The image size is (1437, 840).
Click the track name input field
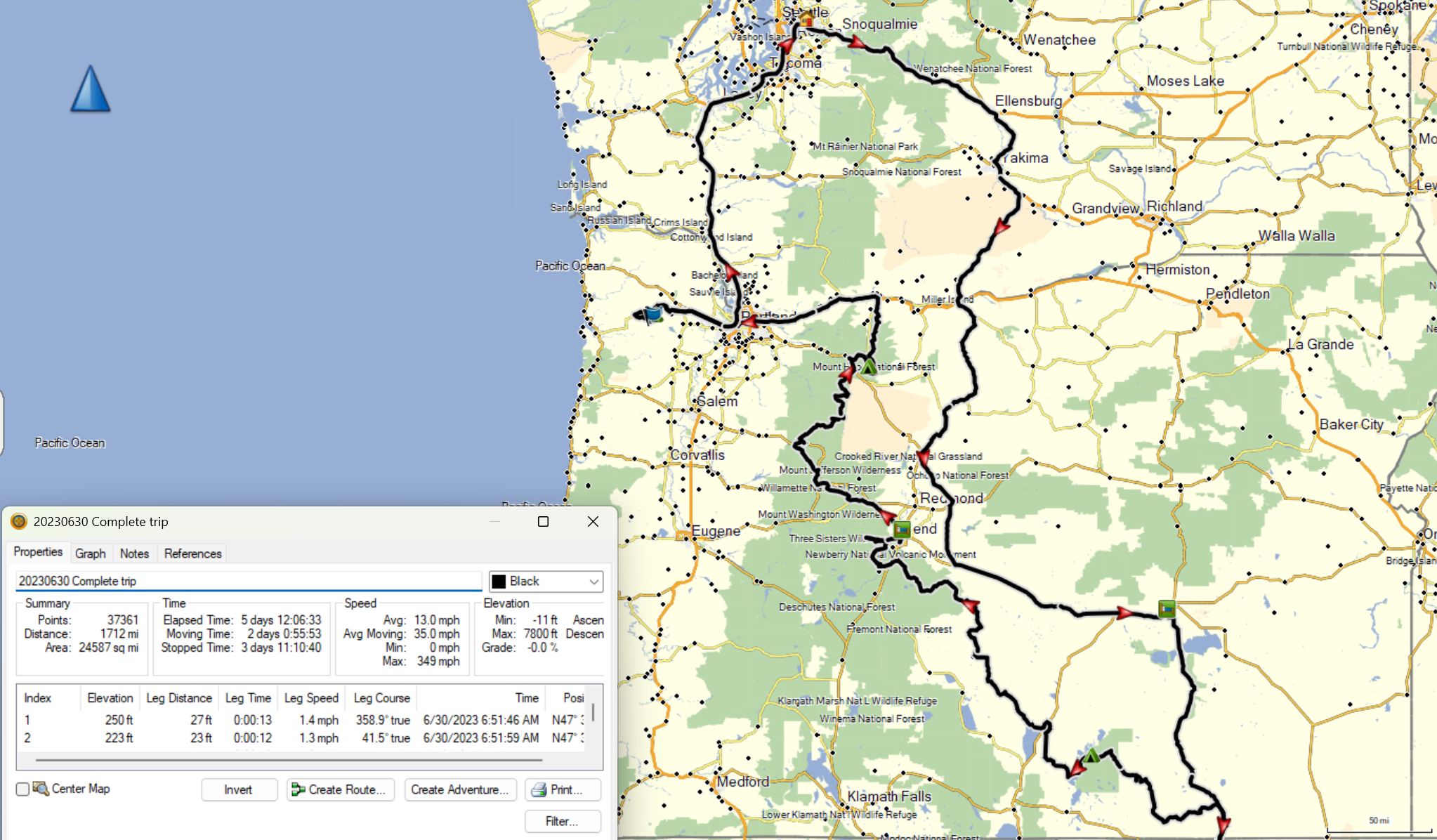pos(249,582)
